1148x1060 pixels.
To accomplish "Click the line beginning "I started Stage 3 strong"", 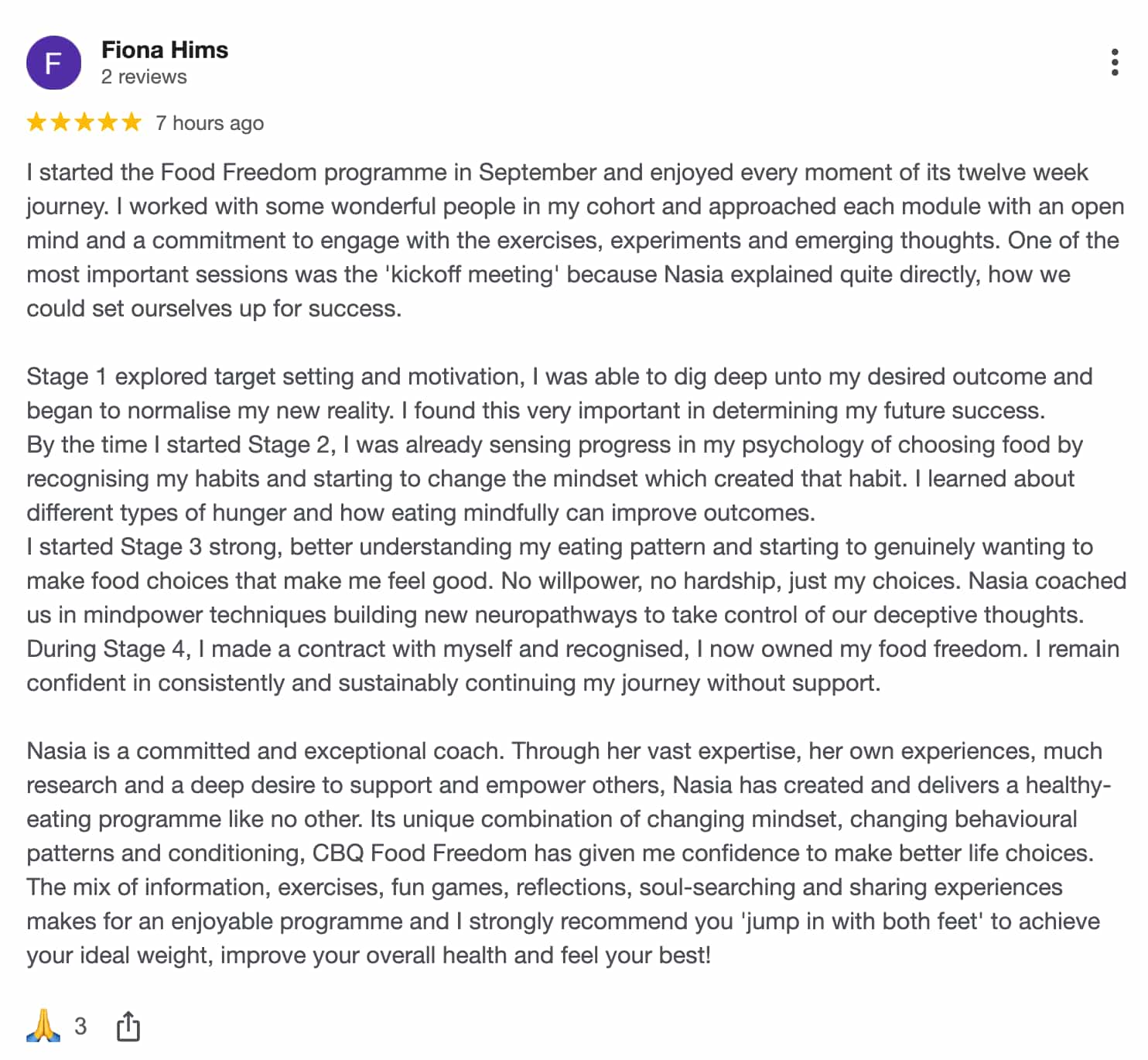I will point(559,547).
